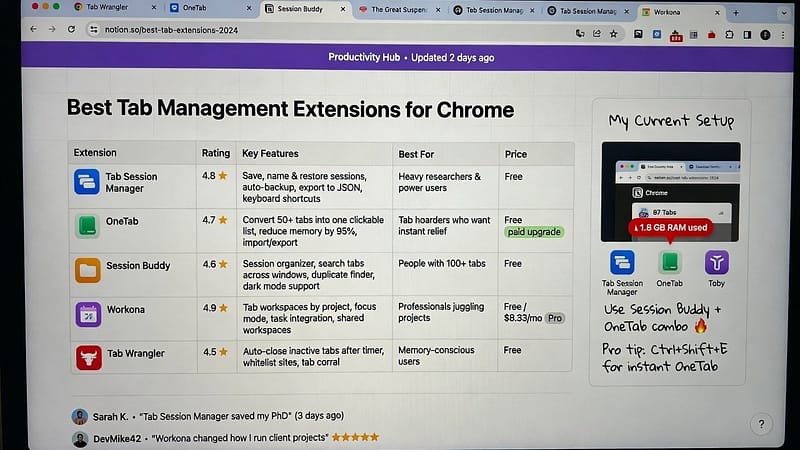The width and height of the screenshot is (800, 450).
Task: Click the DevMike42 five-star rating
Action: pyautogui.click(x=355, y=437)
